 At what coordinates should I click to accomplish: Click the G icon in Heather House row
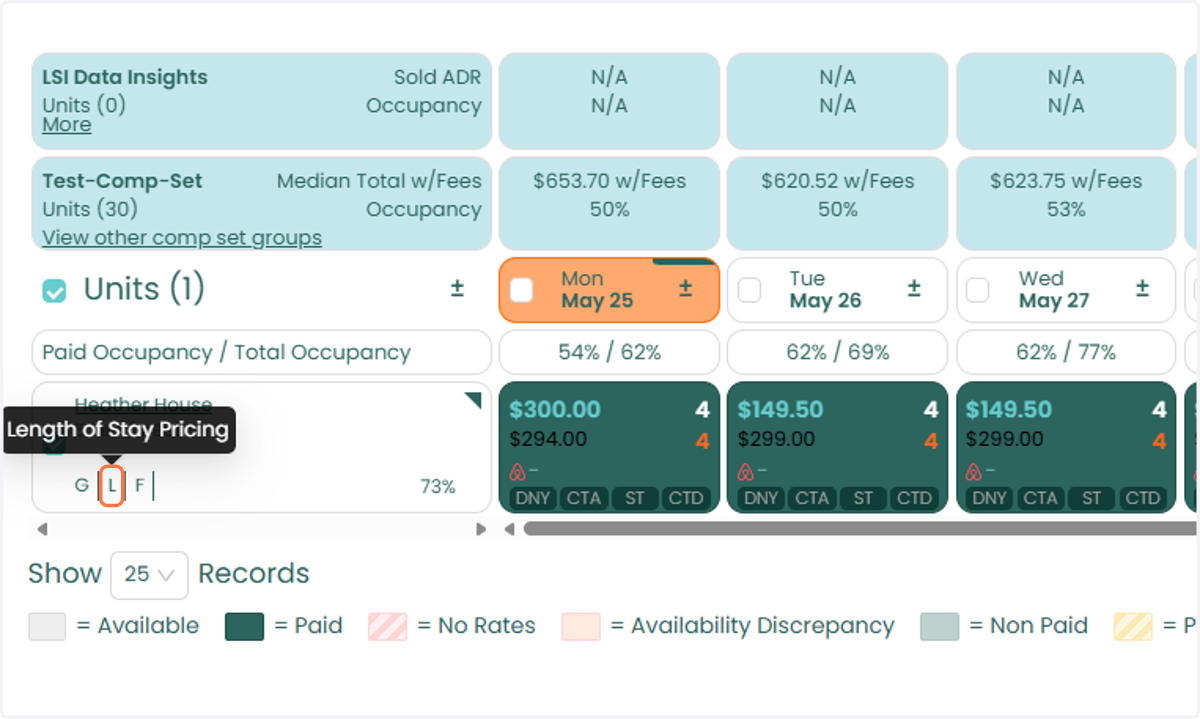coord(82,486)
